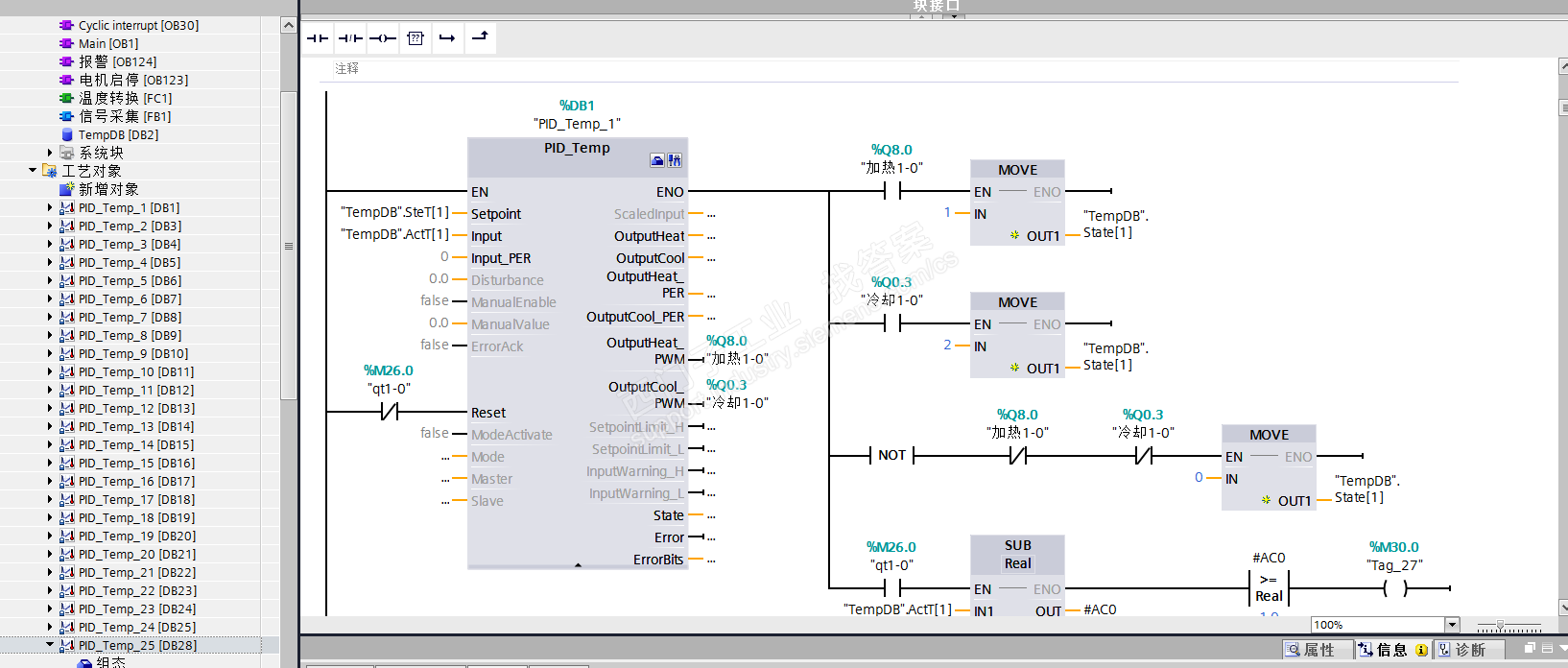Click the close branch toolbar icon

tap(480, 37)
